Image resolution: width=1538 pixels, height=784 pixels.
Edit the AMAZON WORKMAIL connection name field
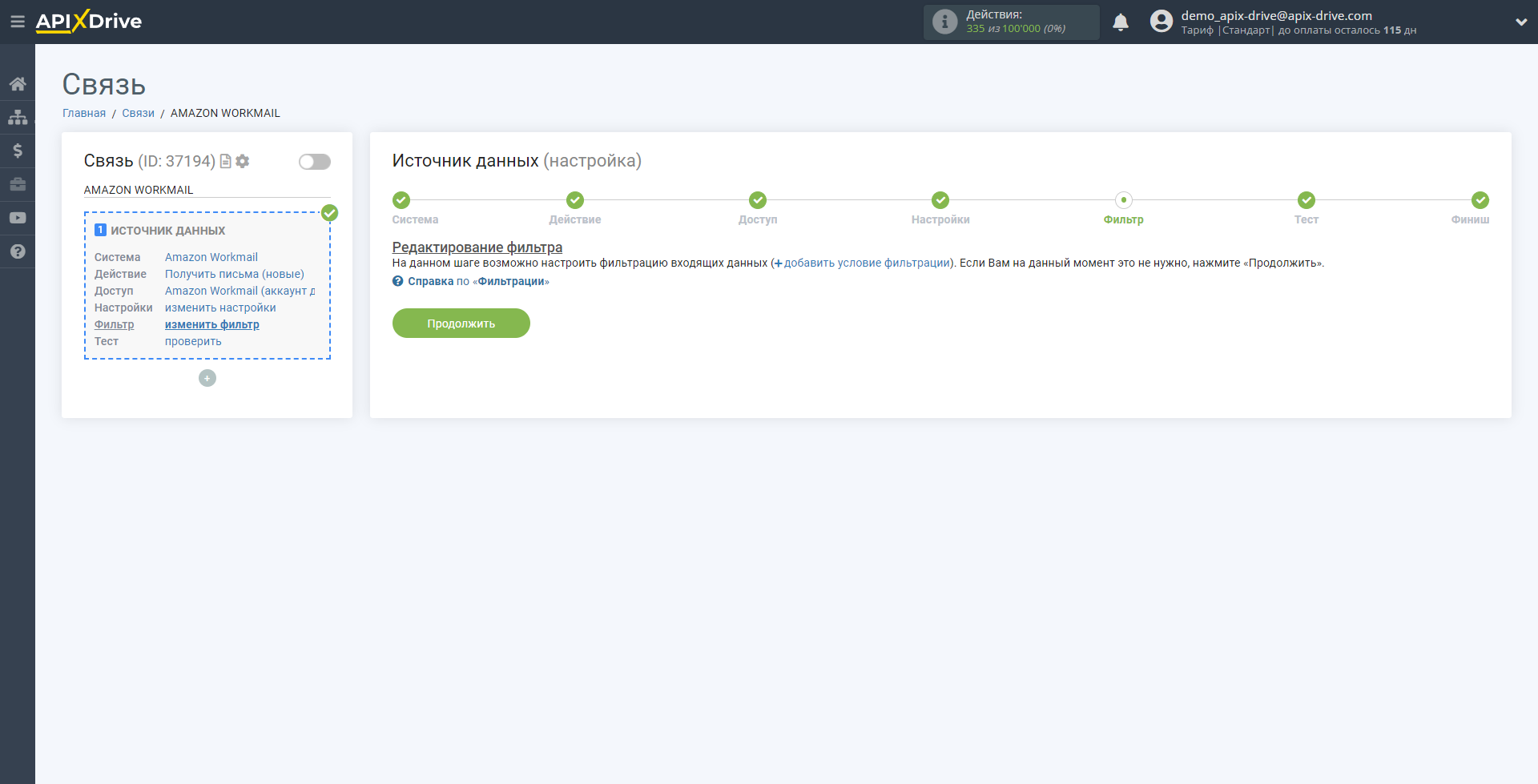click(x=207, y=190)
